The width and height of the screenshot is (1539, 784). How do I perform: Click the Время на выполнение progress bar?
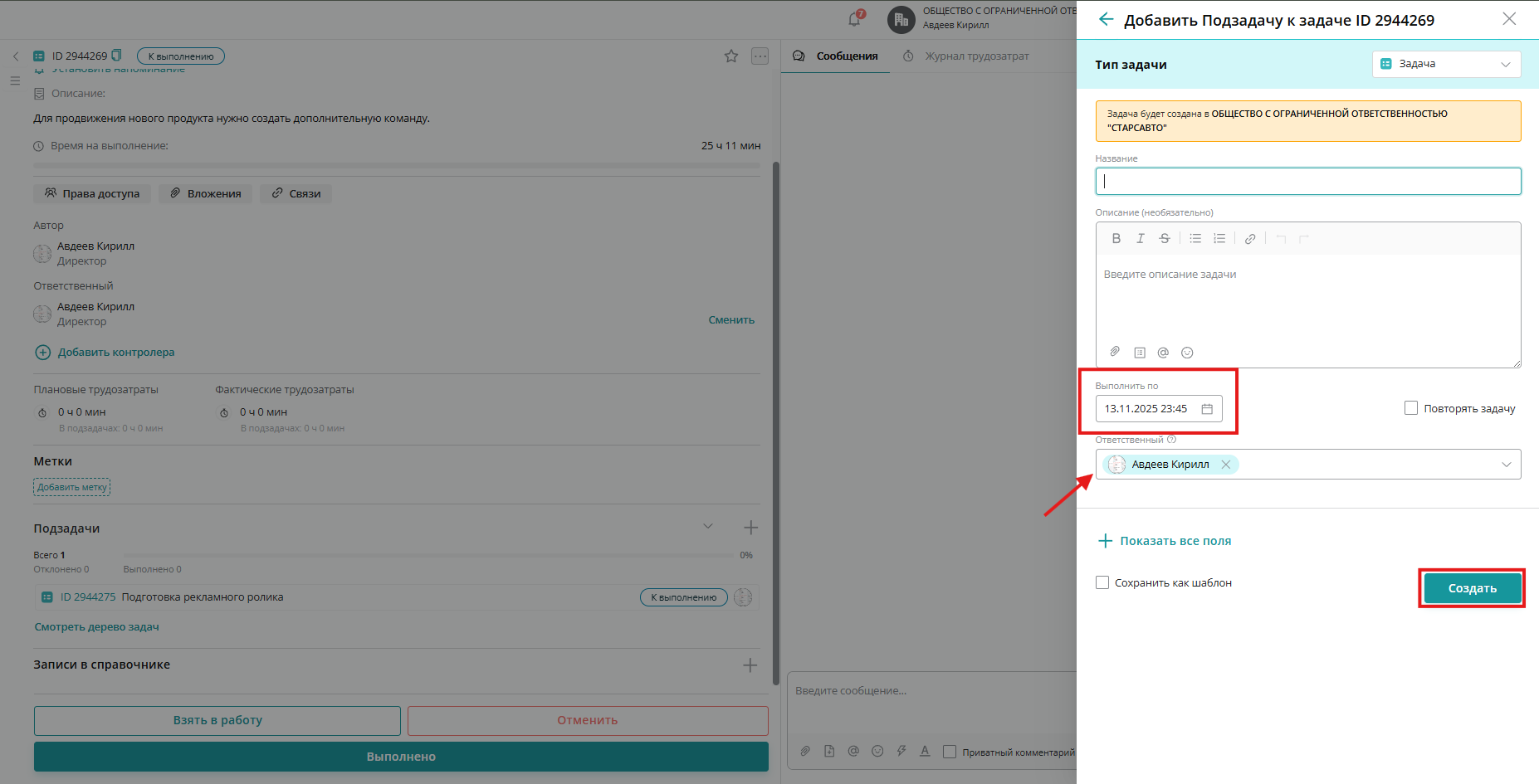pyautogui.click(x=397, y=166)
